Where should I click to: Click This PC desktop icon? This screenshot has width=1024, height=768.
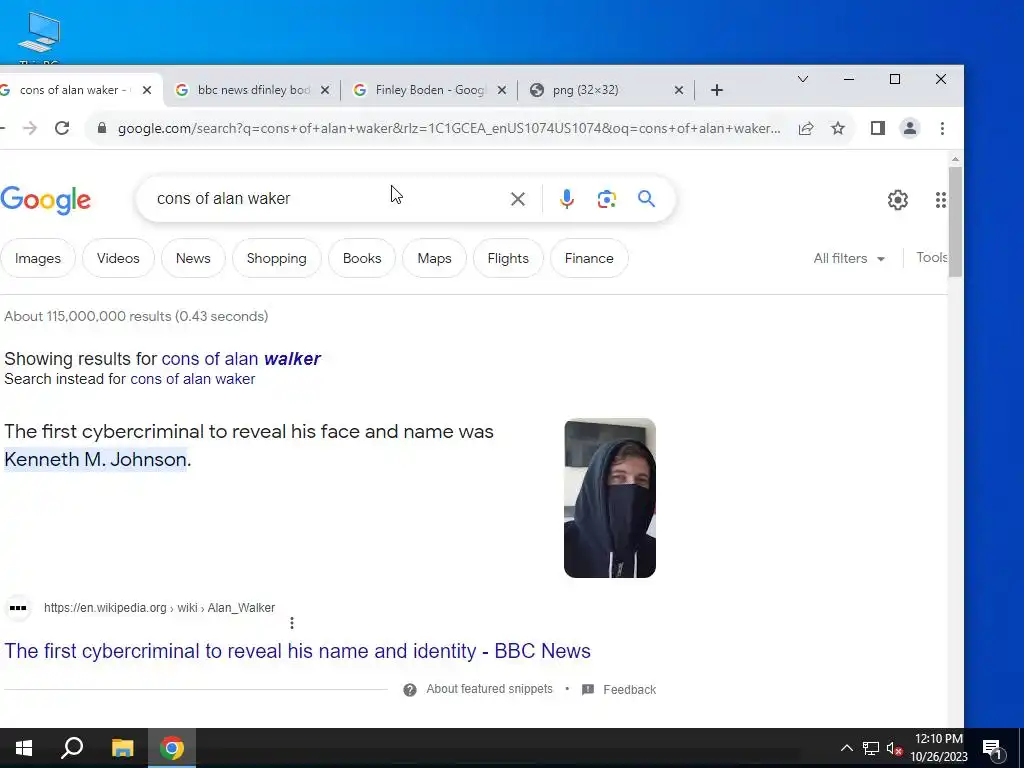tap(39, 36)
